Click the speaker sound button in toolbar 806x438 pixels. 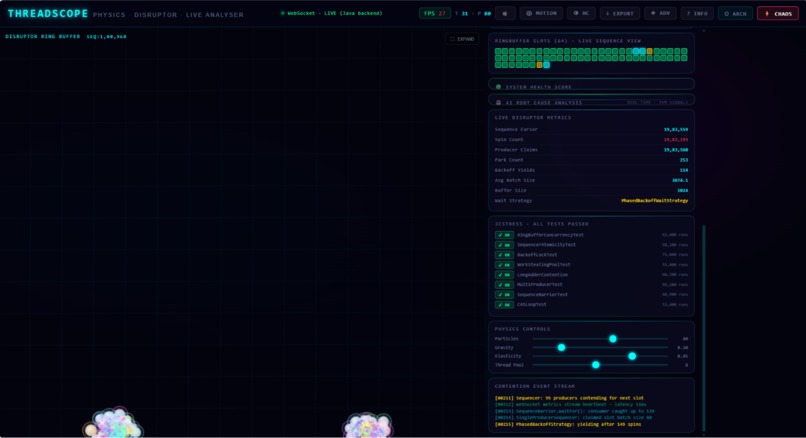(x=505, y=13)
